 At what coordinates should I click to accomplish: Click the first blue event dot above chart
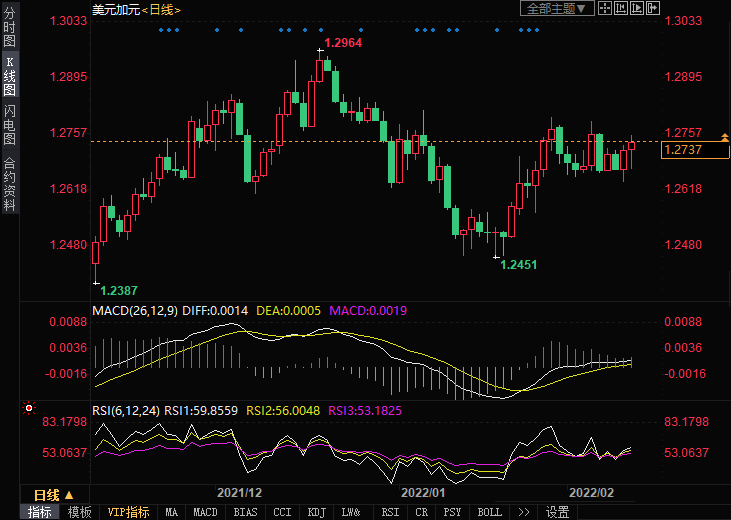(162, 30)
